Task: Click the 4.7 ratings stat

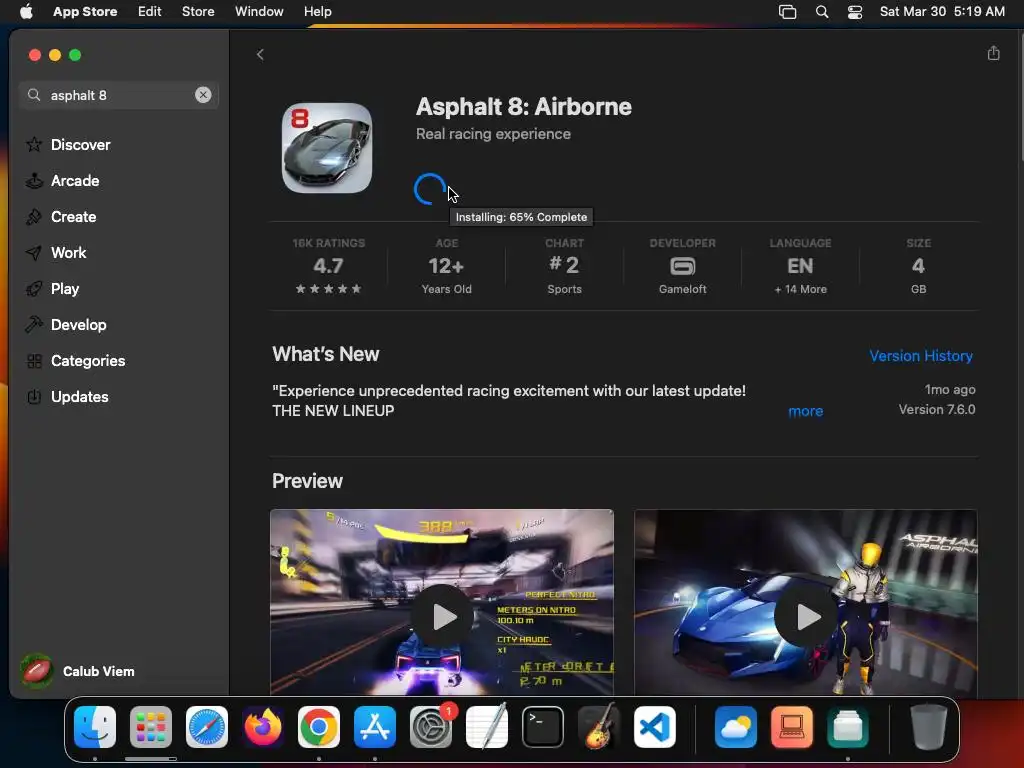Action: (x=328, y=265)
